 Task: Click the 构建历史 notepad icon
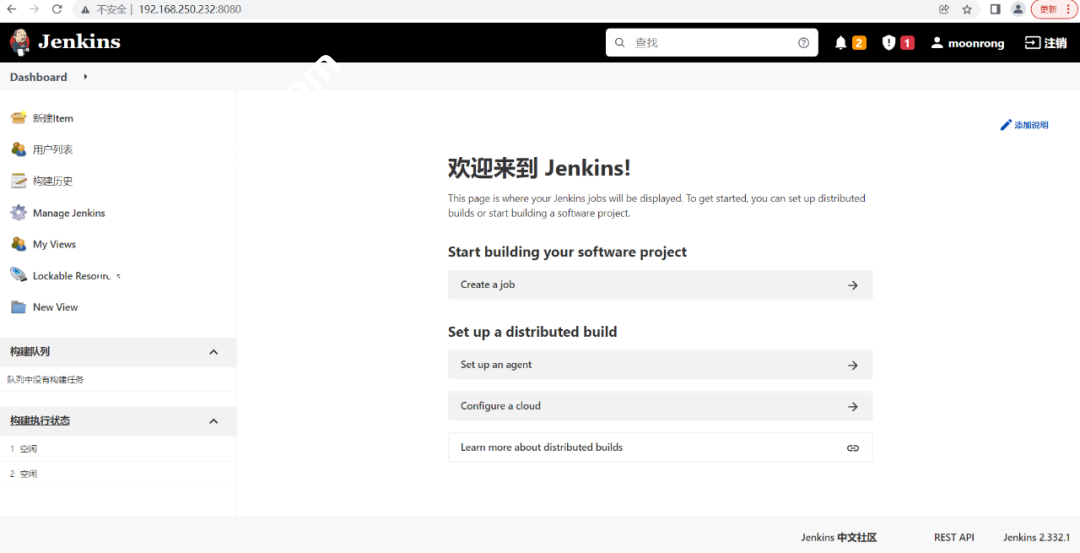pyautogui.click(x=18, y=181)
